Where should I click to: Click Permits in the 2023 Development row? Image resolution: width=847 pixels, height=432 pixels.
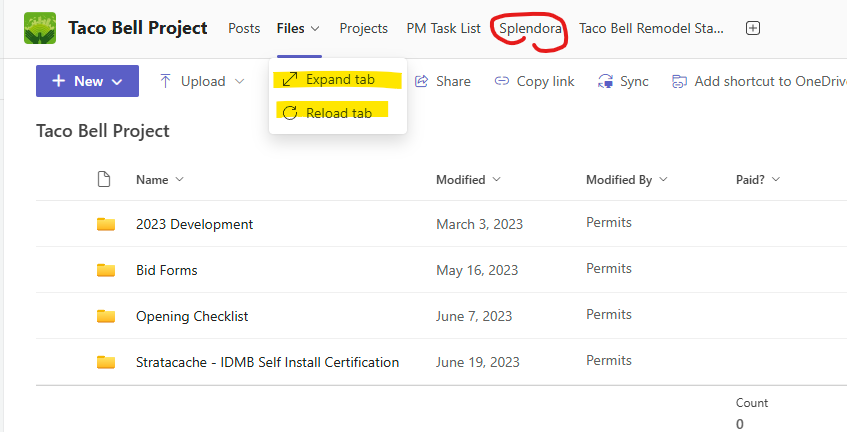click(609, 222)
